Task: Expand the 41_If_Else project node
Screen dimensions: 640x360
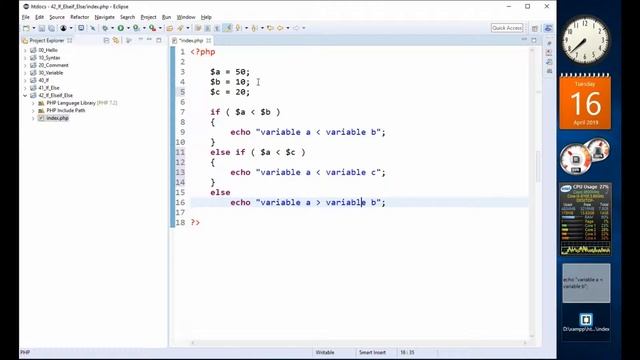Action: click(25, 88)
